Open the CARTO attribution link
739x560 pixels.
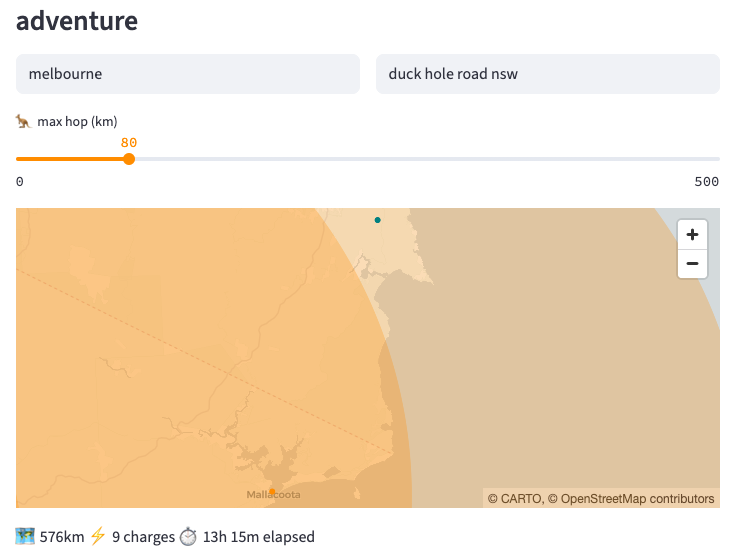tap(522, 499)
